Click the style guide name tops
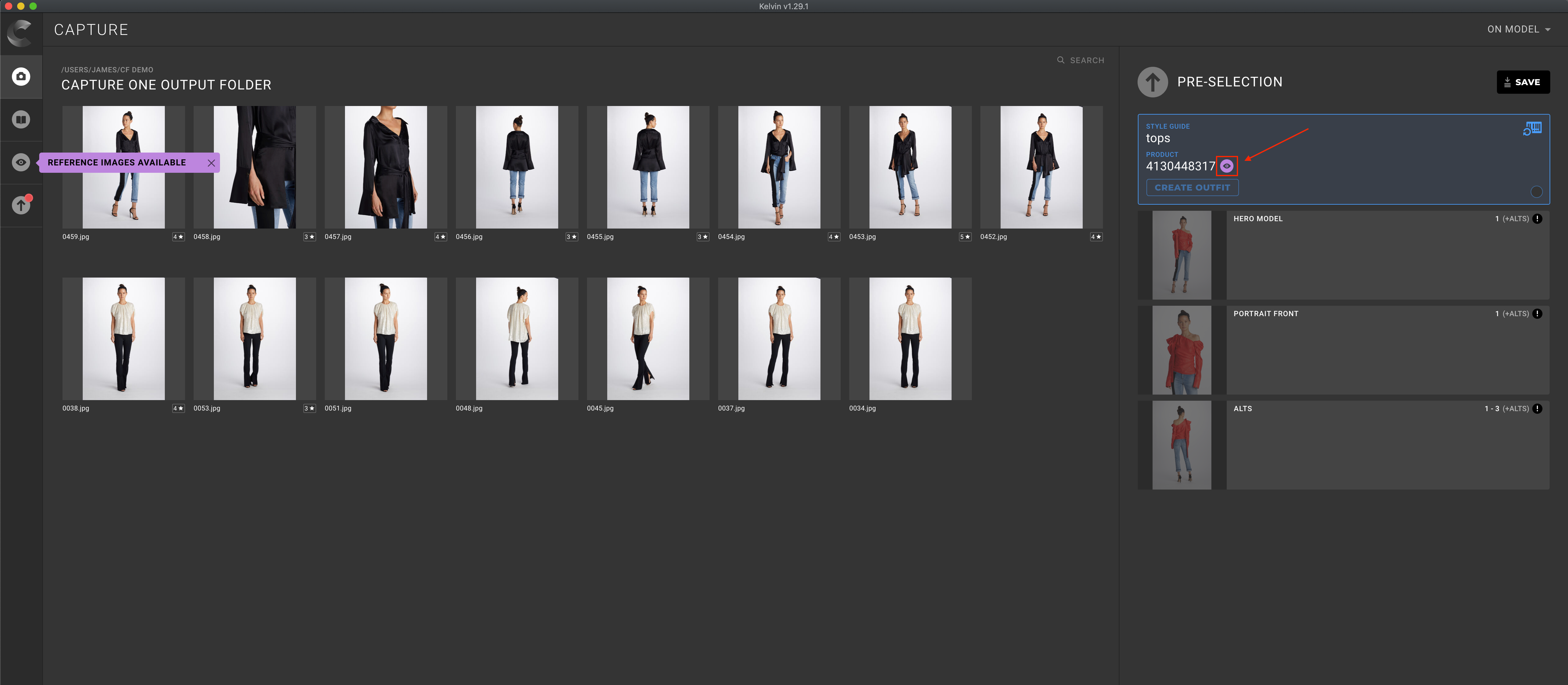The width and height of the screenshot is (1568, 685). (x=1158, y=138)
